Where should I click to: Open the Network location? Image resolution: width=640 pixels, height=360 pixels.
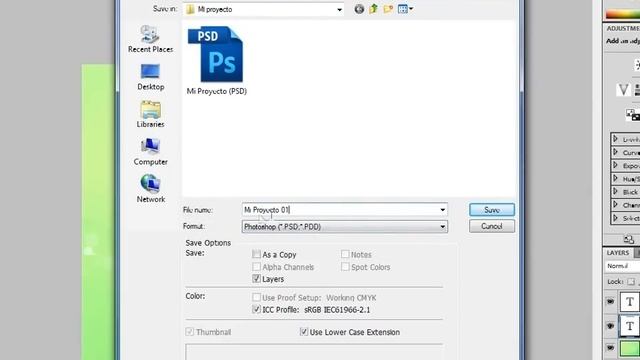(x=150, y=189)
